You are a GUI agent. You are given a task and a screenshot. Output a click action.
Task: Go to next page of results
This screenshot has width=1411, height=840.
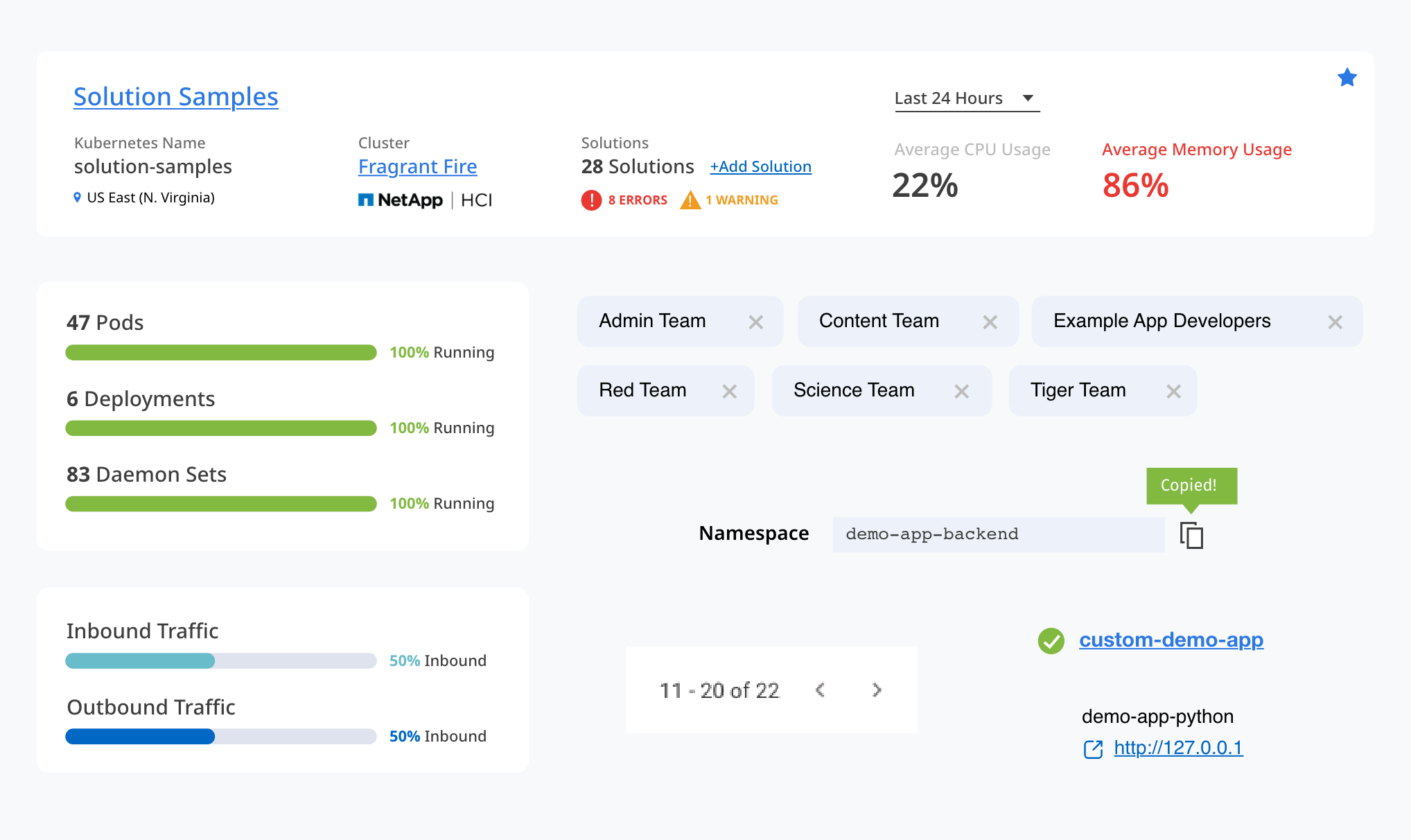pyautogui.click(x=877, y=690)
